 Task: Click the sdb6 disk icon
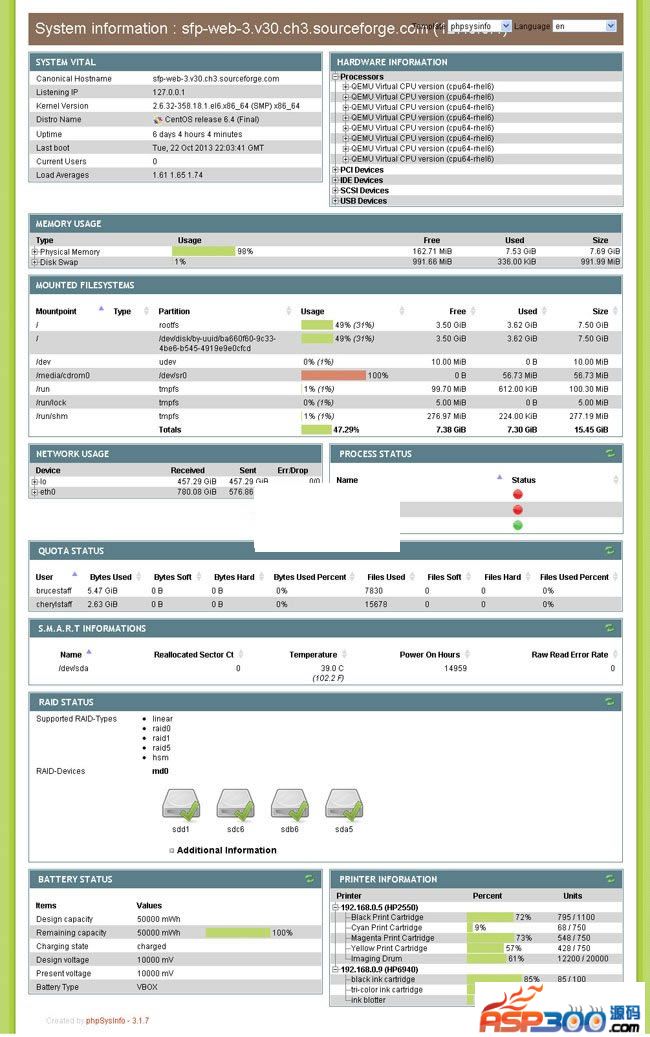click(290, 803)
